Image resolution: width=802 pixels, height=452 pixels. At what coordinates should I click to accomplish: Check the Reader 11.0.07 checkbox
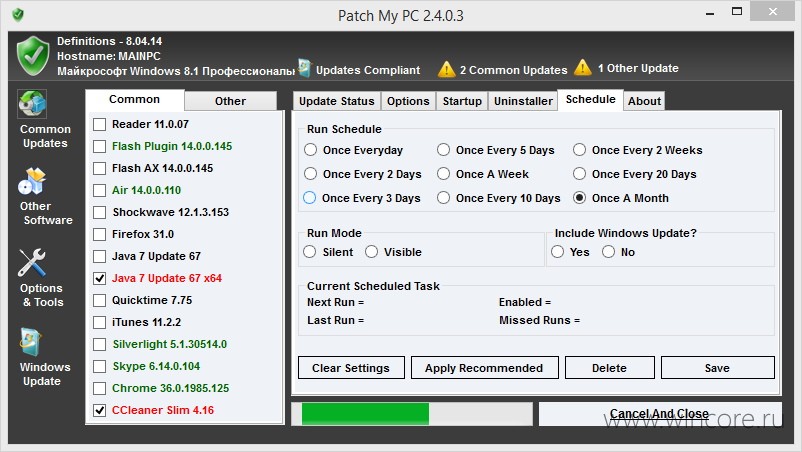tap(100, 124)
